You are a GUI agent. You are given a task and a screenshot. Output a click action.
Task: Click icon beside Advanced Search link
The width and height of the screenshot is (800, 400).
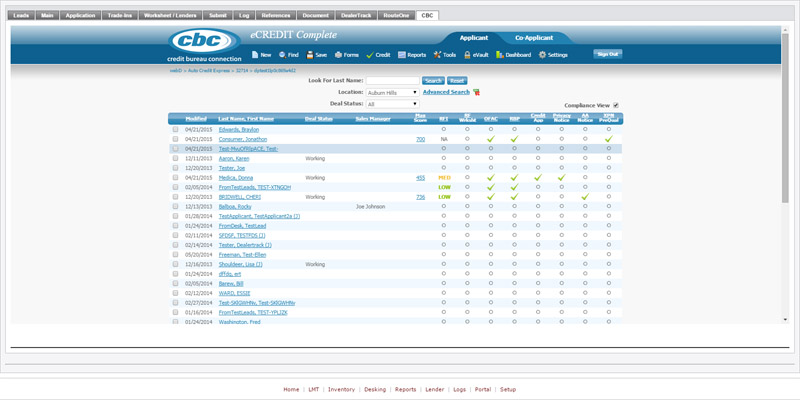pyautogui.click(x=477, y=92)
